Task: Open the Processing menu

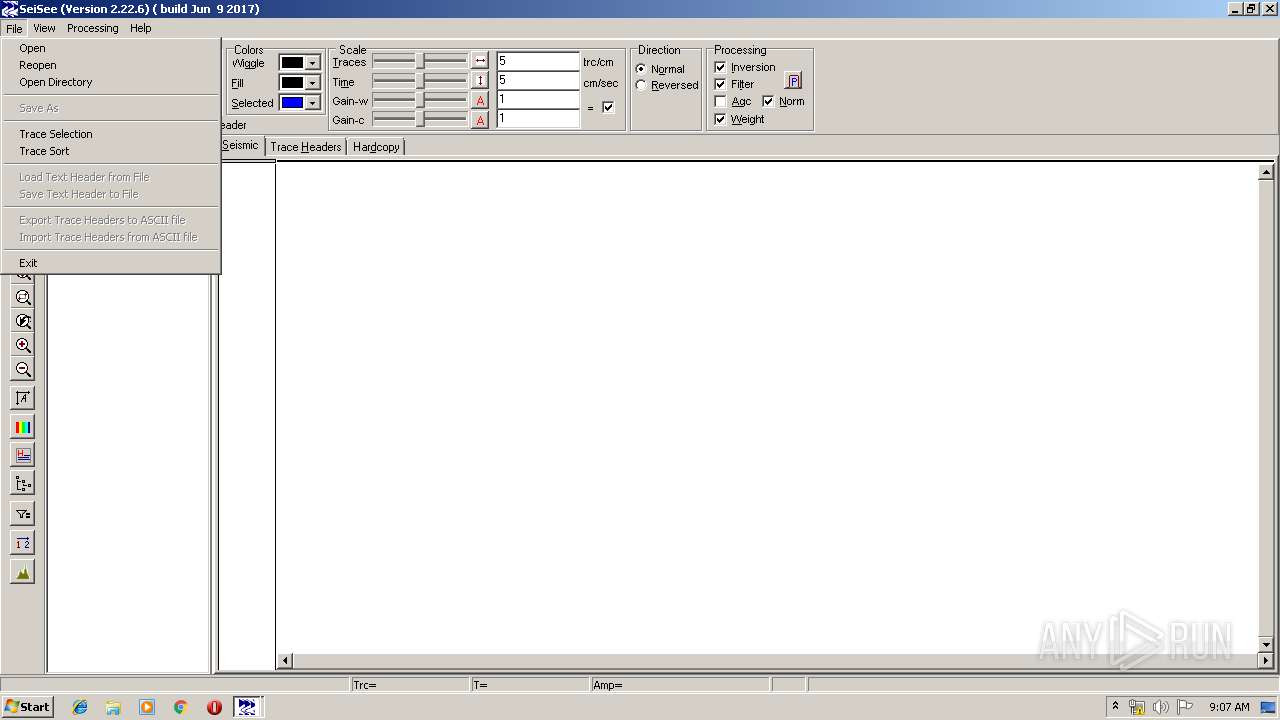Action: (x=93, y=28)
